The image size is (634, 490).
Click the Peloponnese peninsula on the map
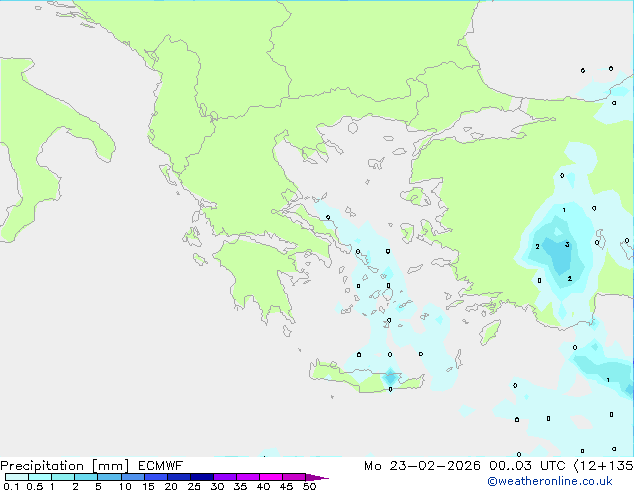pos(263,279)
